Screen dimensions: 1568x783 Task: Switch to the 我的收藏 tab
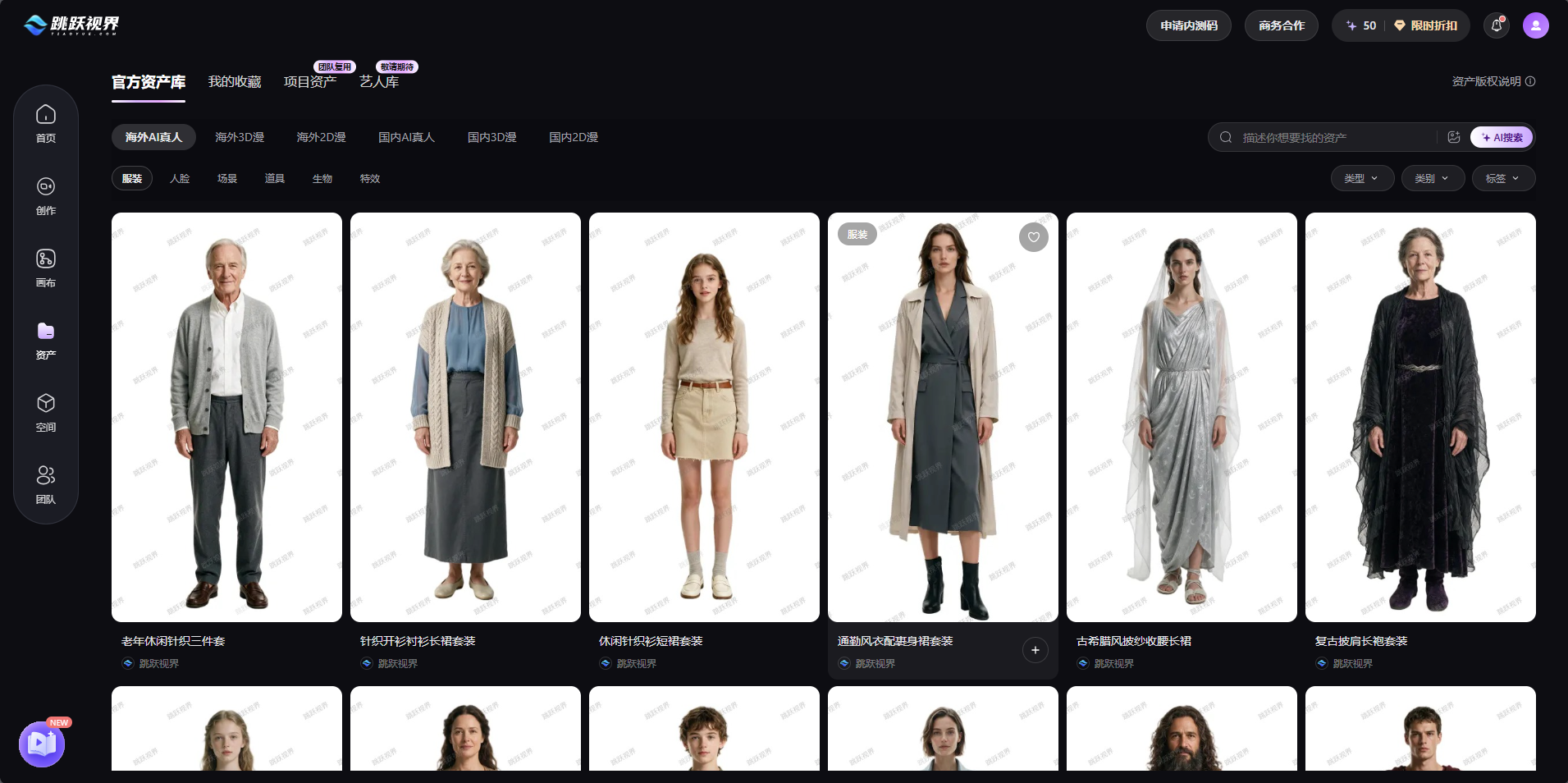[235, 82]
